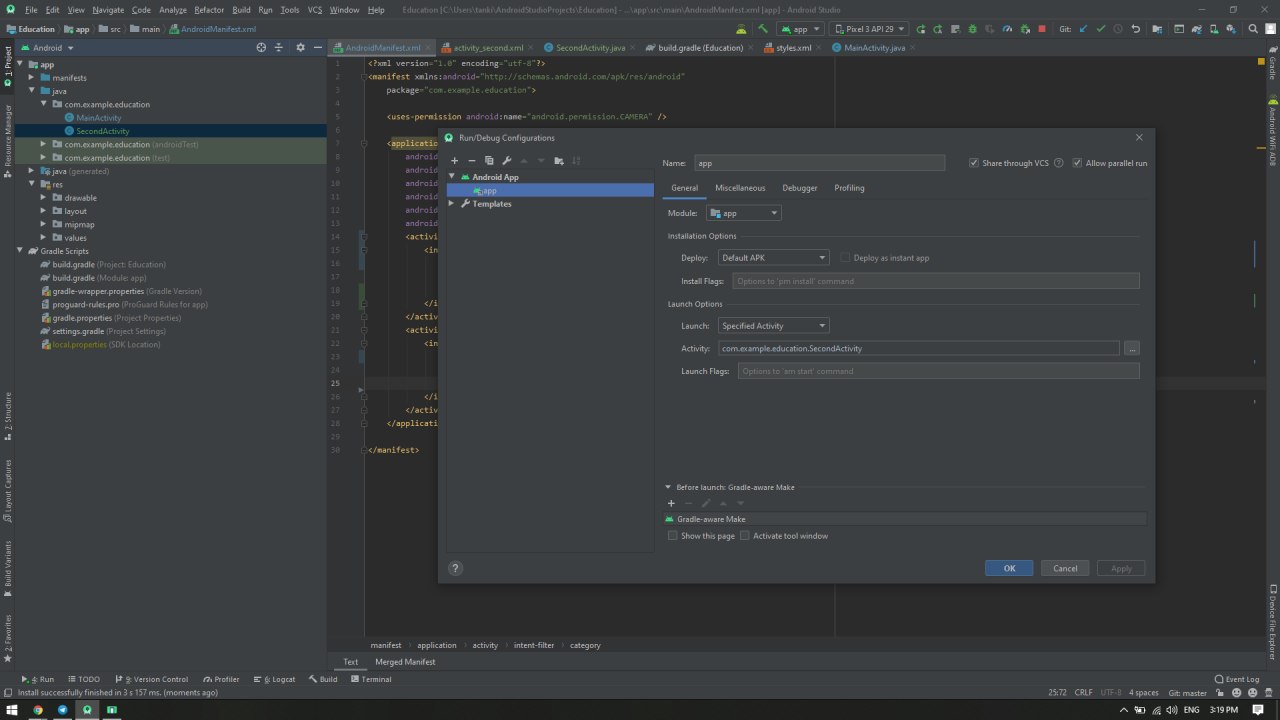This screenshot has width=1280, height=720.
Task: Open Search Everywhere magnifier icon
Action: click(x=1252, y=29)
